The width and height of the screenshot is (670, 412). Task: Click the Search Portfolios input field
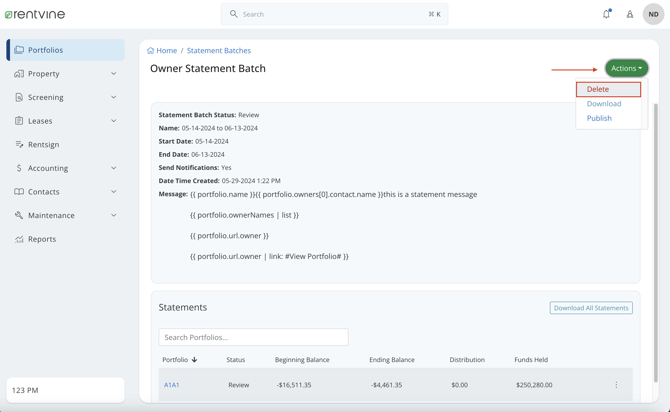253,337
